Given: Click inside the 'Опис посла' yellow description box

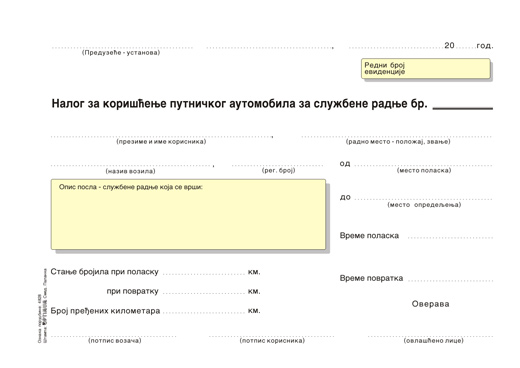Looking at the screenshot, I should click(x=188, y=214).
